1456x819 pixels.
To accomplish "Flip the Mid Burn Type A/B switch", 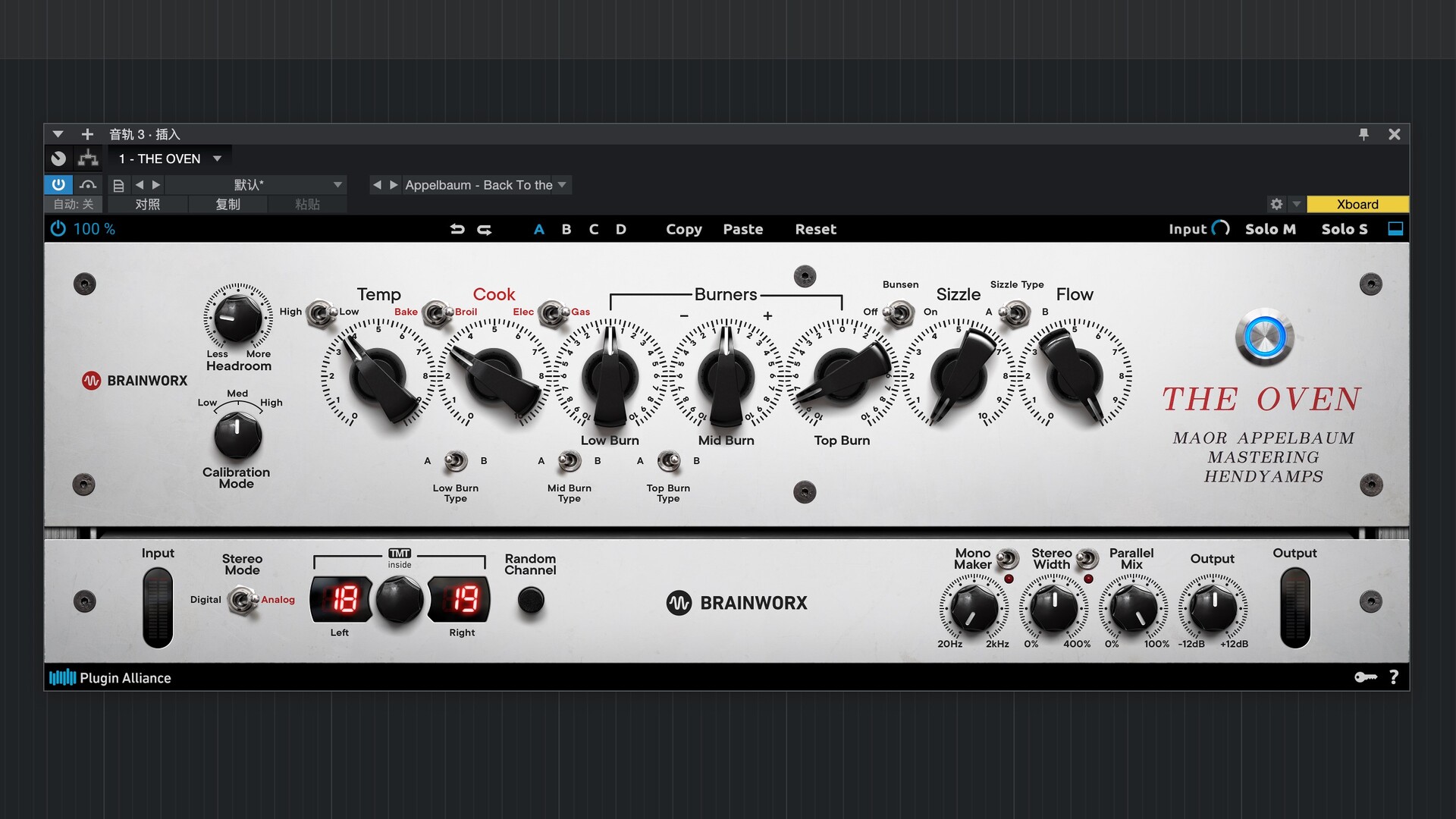I will [x=570, y=460].
